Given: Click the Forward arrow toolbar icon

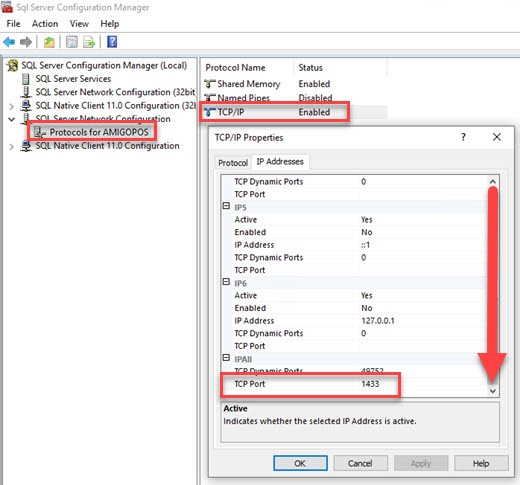Looking at the screenshot, I should pos(26,42).
